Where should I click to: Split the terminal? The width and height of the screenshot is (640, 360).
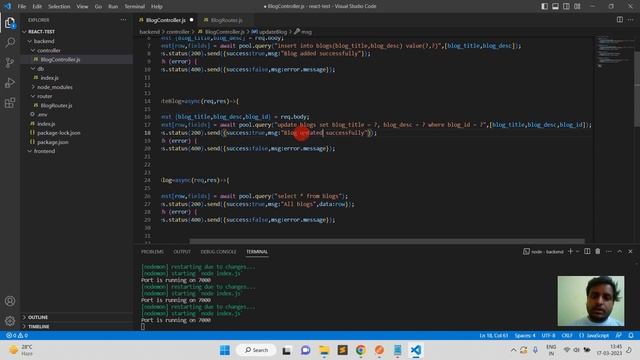click(x=587, y=251)
